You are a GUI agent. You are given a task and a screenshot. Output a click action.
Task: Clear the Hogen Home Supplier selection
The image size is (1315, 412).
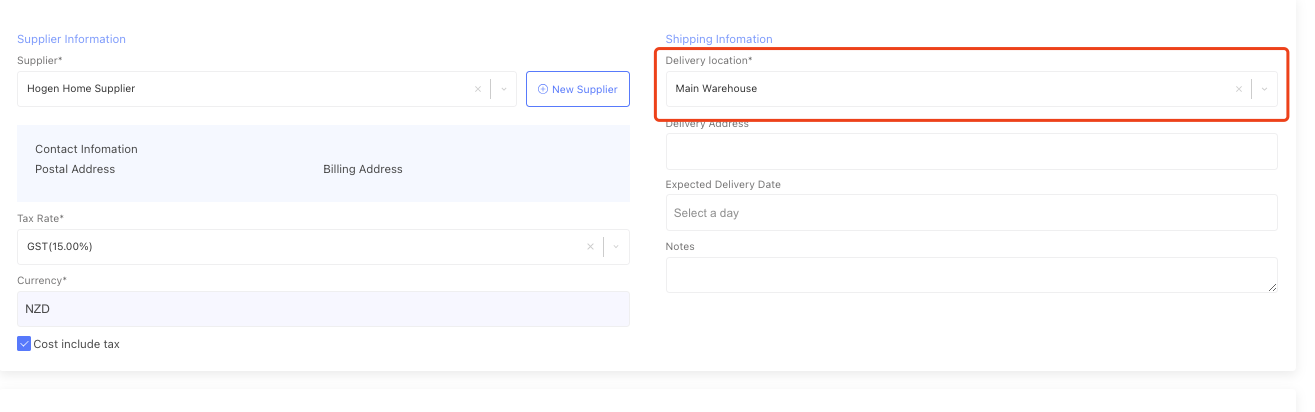[478, 89]
